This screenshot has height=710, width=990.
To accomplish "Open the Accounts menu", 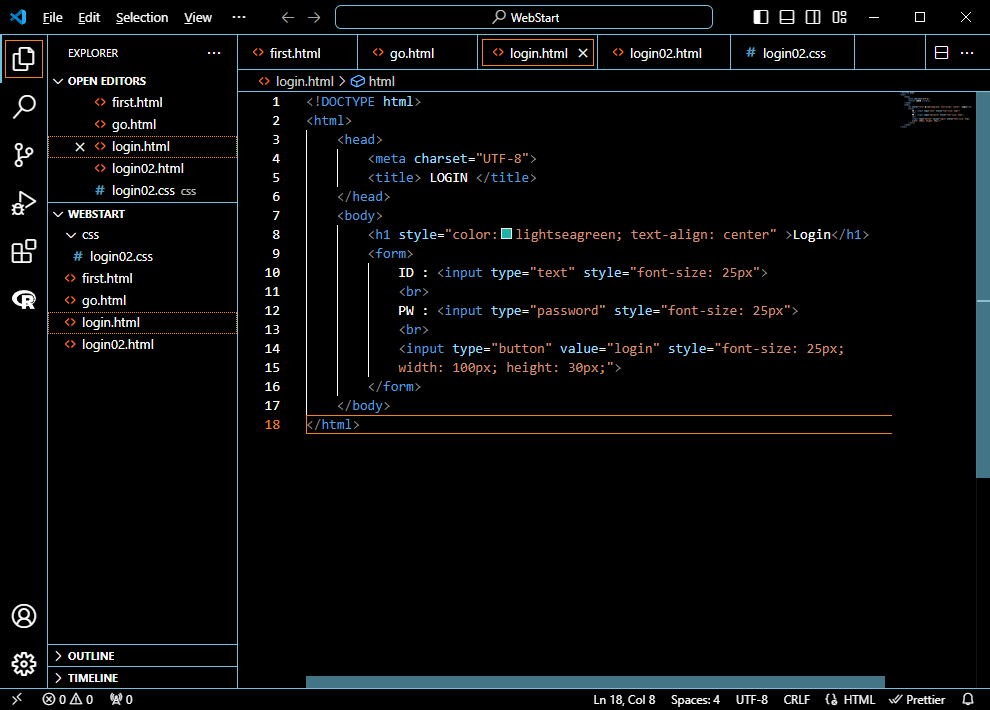I will 24,616.
